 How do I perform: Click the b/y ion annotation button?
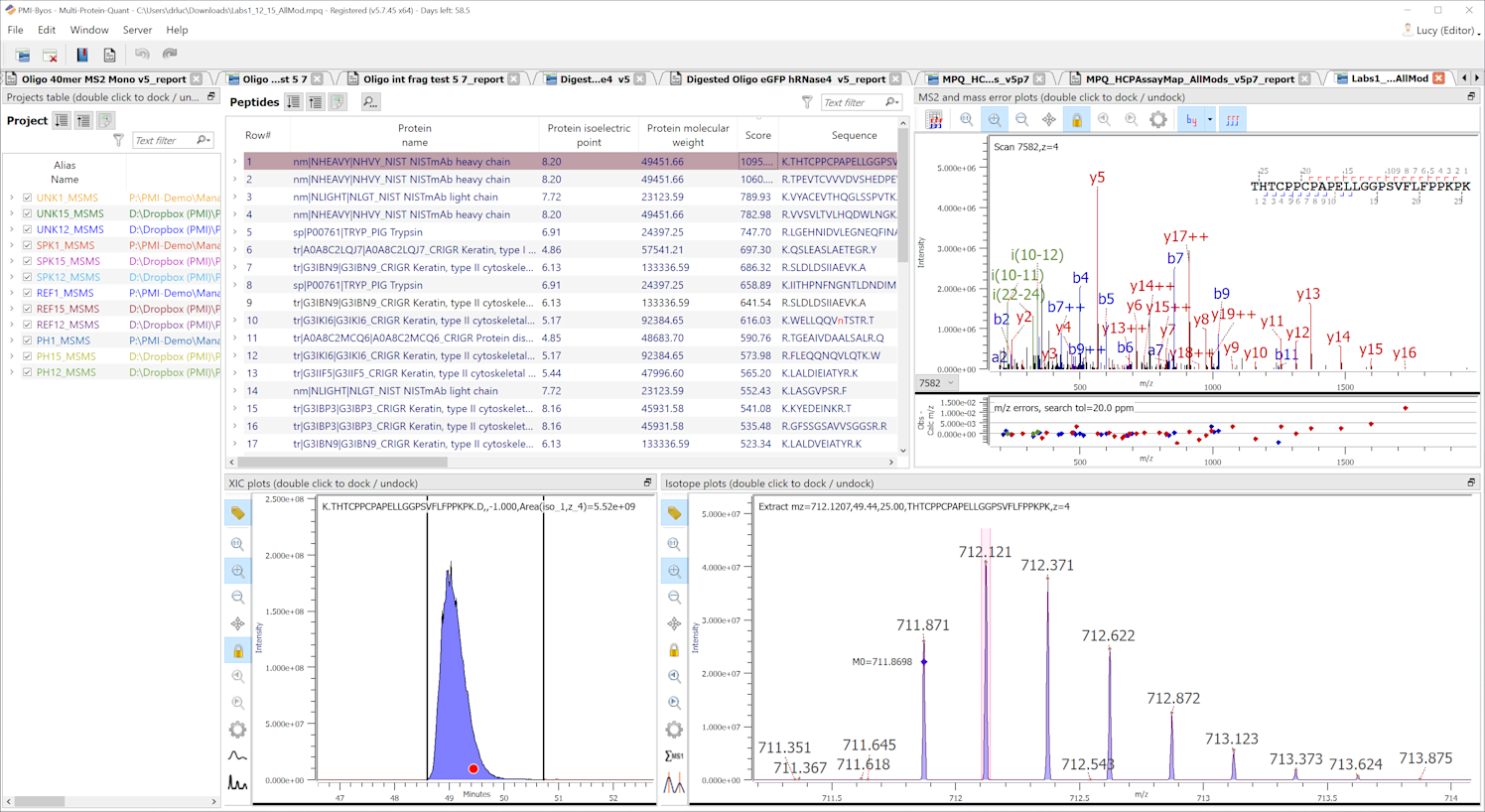(1191, 120)
